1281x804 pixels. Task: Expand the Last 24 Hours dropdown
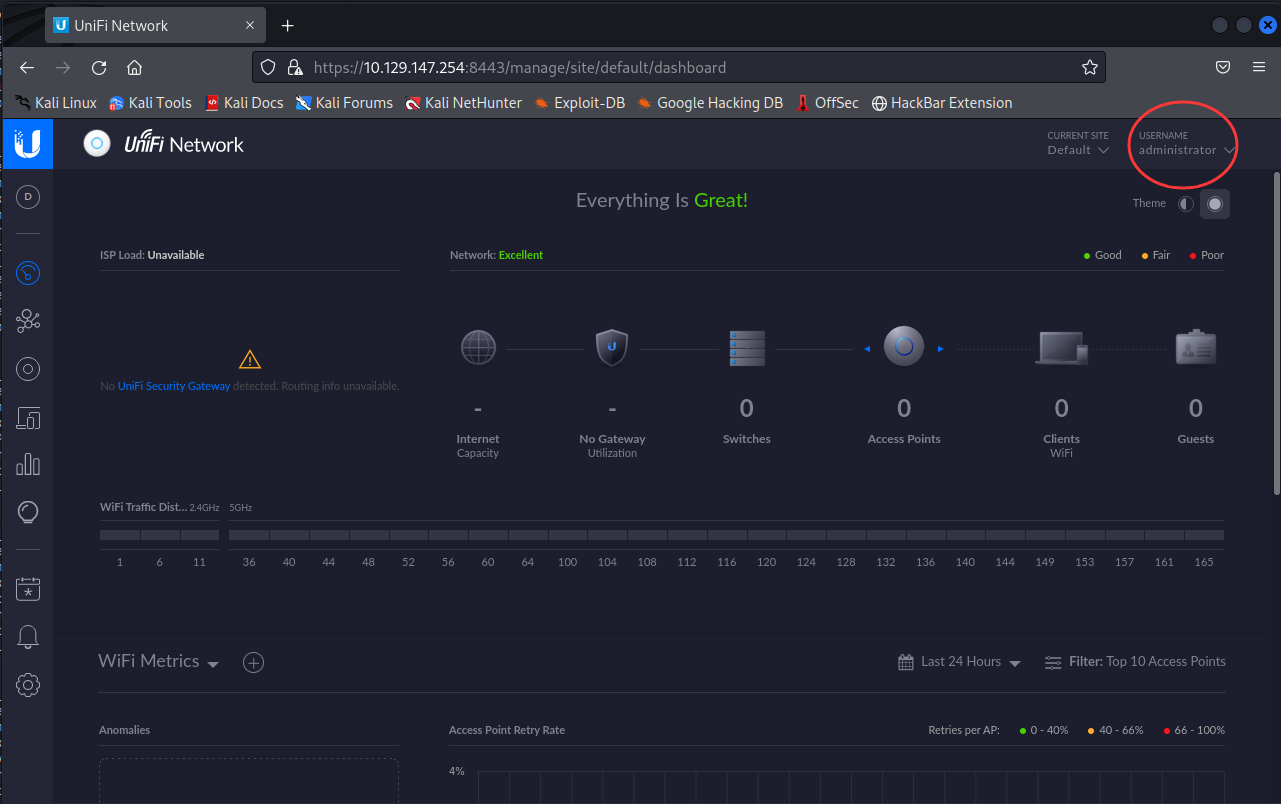click(960, 662)
